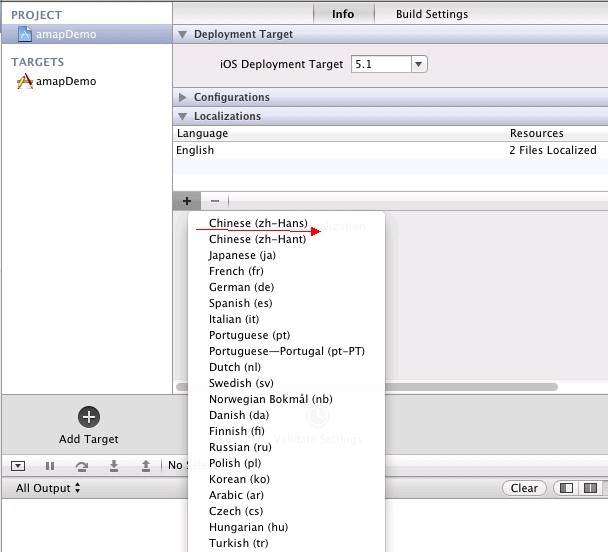Expand the Configurations section

pyautogui.click(x=182, y=97)
